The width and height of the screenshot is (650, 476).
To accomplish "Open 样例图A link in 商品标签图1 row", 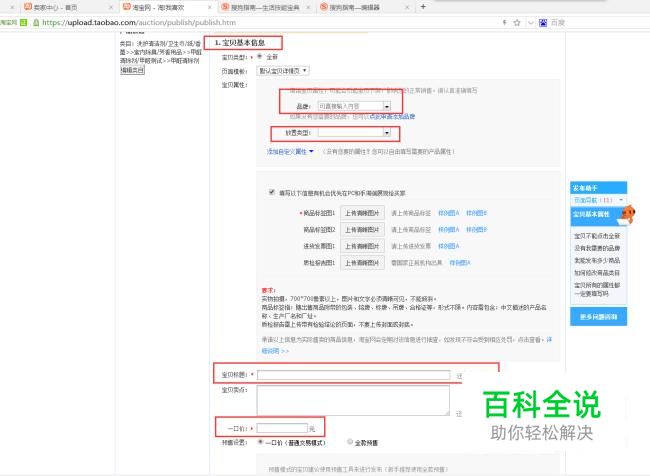I will (449, 213).
